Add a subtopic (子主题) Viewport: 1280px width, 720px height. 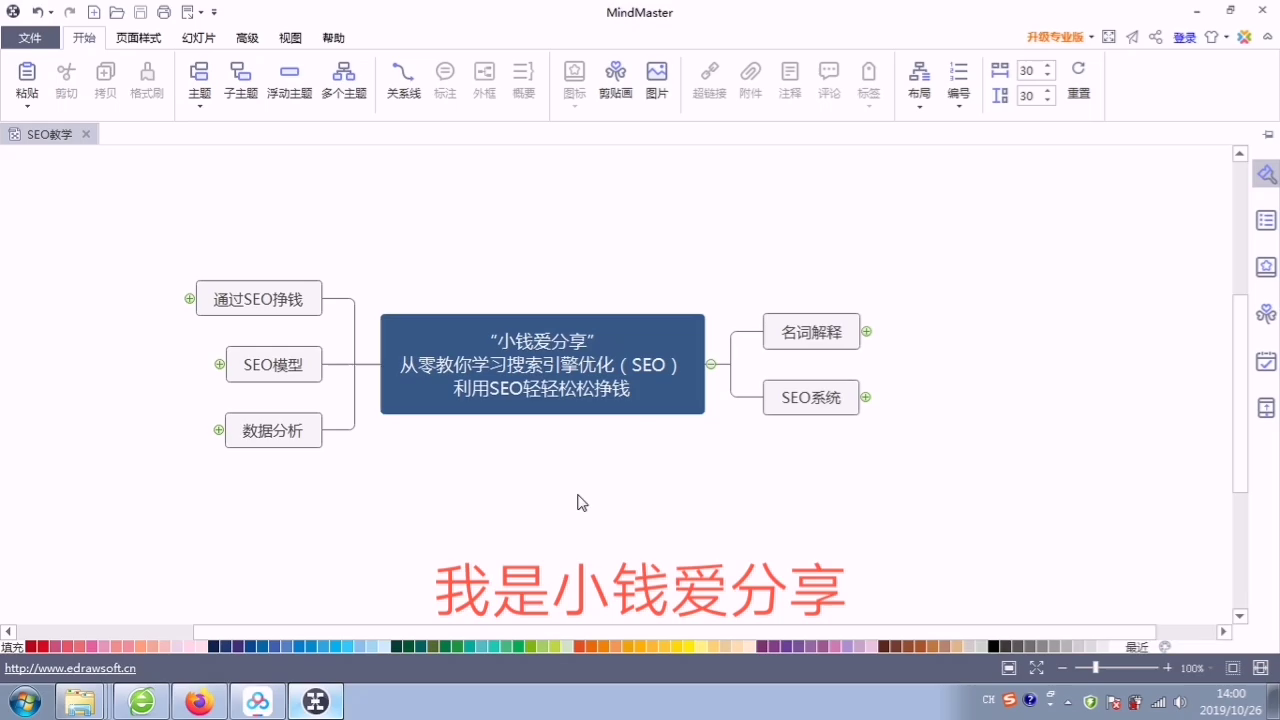[240, 72]
